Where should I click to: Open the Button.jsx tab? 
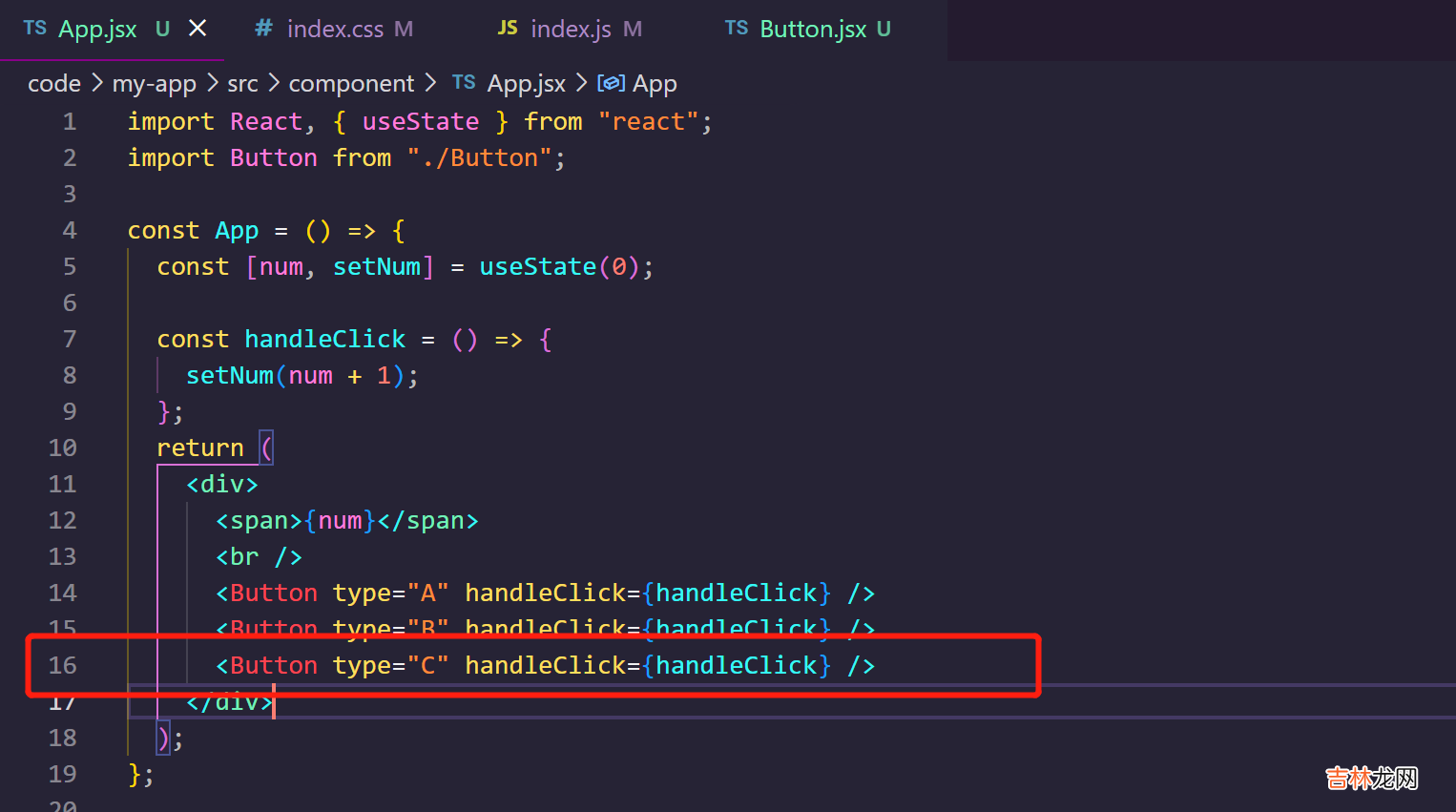(813, 30)
